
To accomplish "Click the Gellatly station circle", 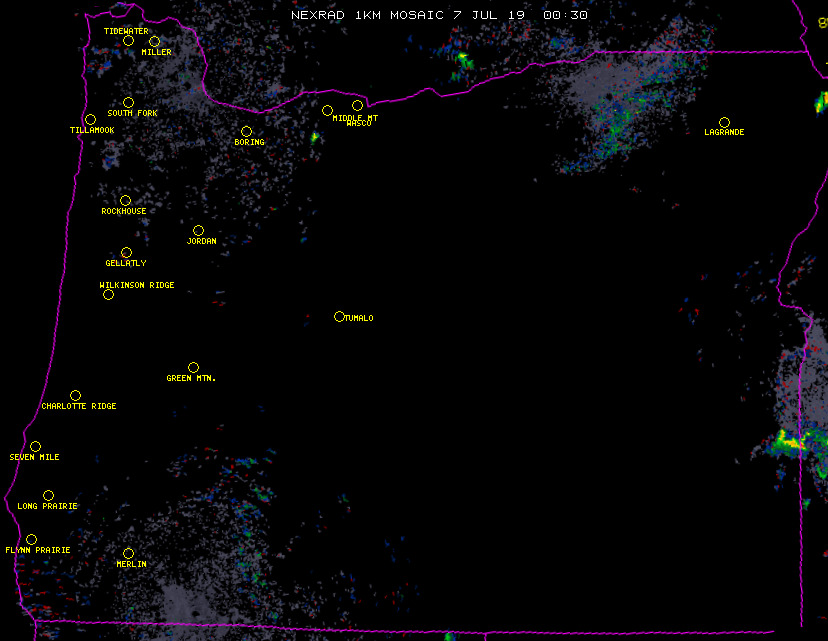I will coord(126,253).
